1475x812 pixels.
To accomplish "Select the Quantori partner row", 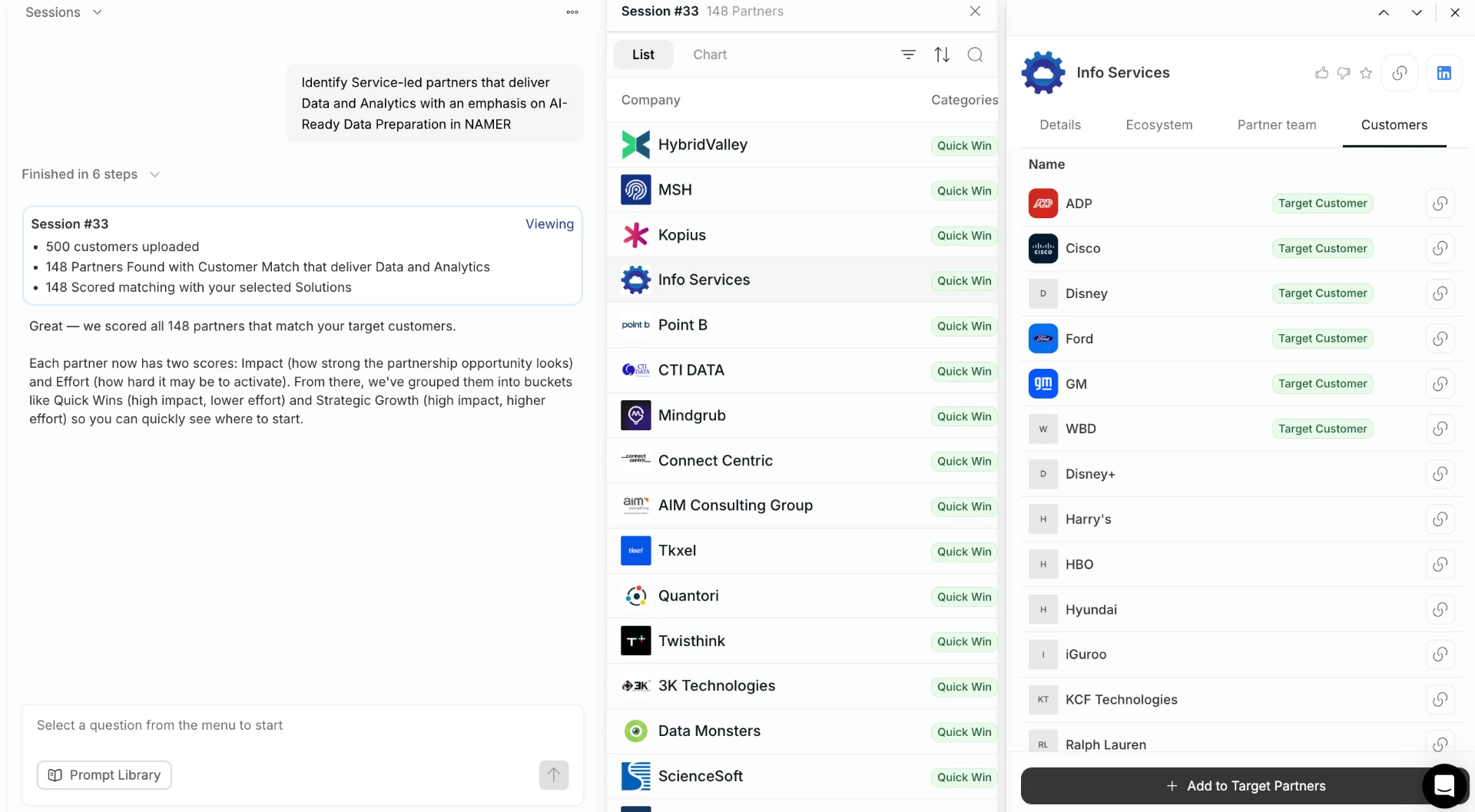I will pos(802,596).
